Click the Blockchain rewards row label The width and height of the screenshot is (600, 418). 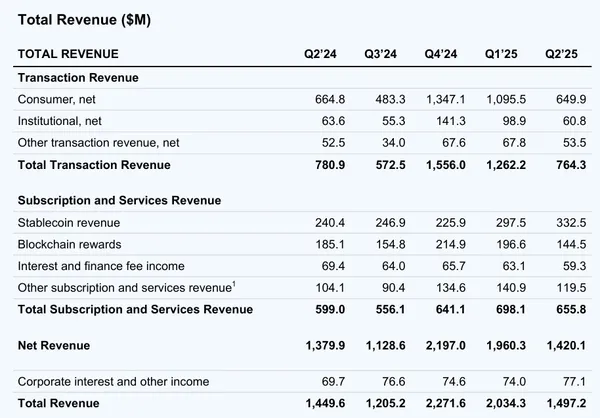tap(68, 244)
